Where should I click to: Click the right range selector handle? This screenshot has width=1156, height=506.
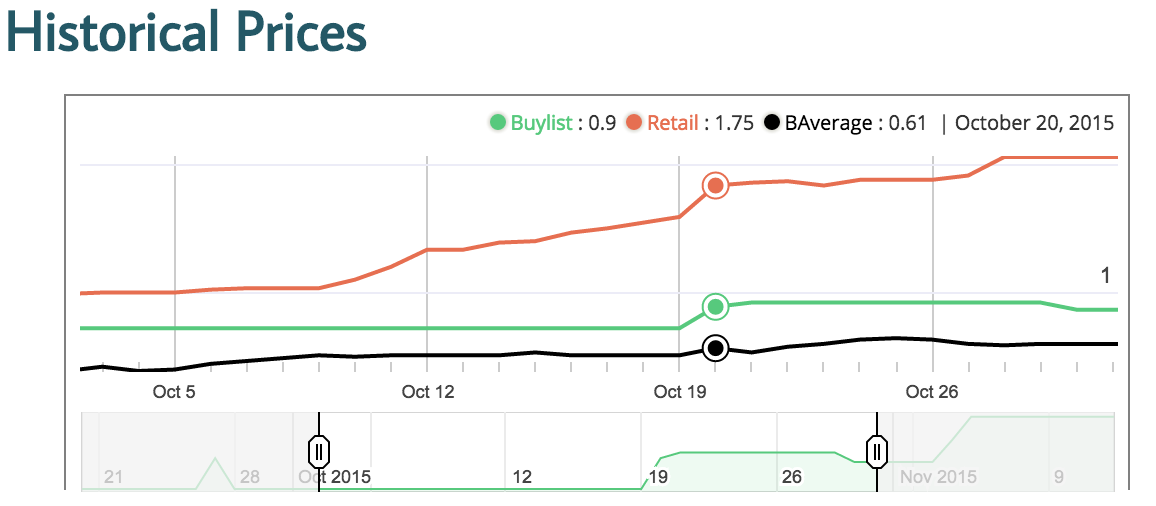click(x=877, y=451)
